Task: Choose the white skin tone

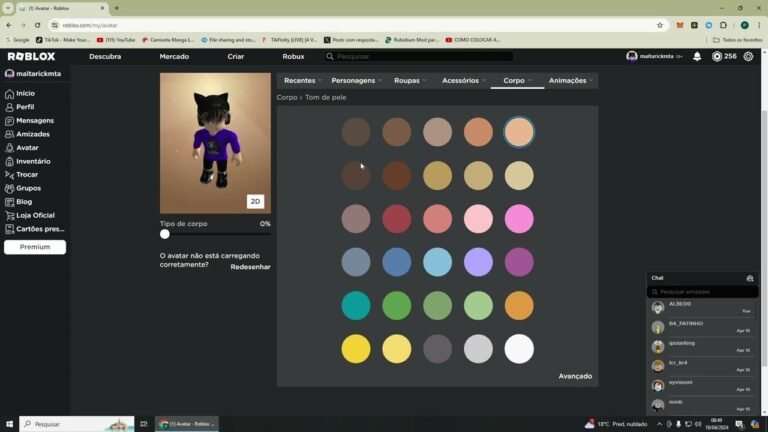Action: point(519,349)
